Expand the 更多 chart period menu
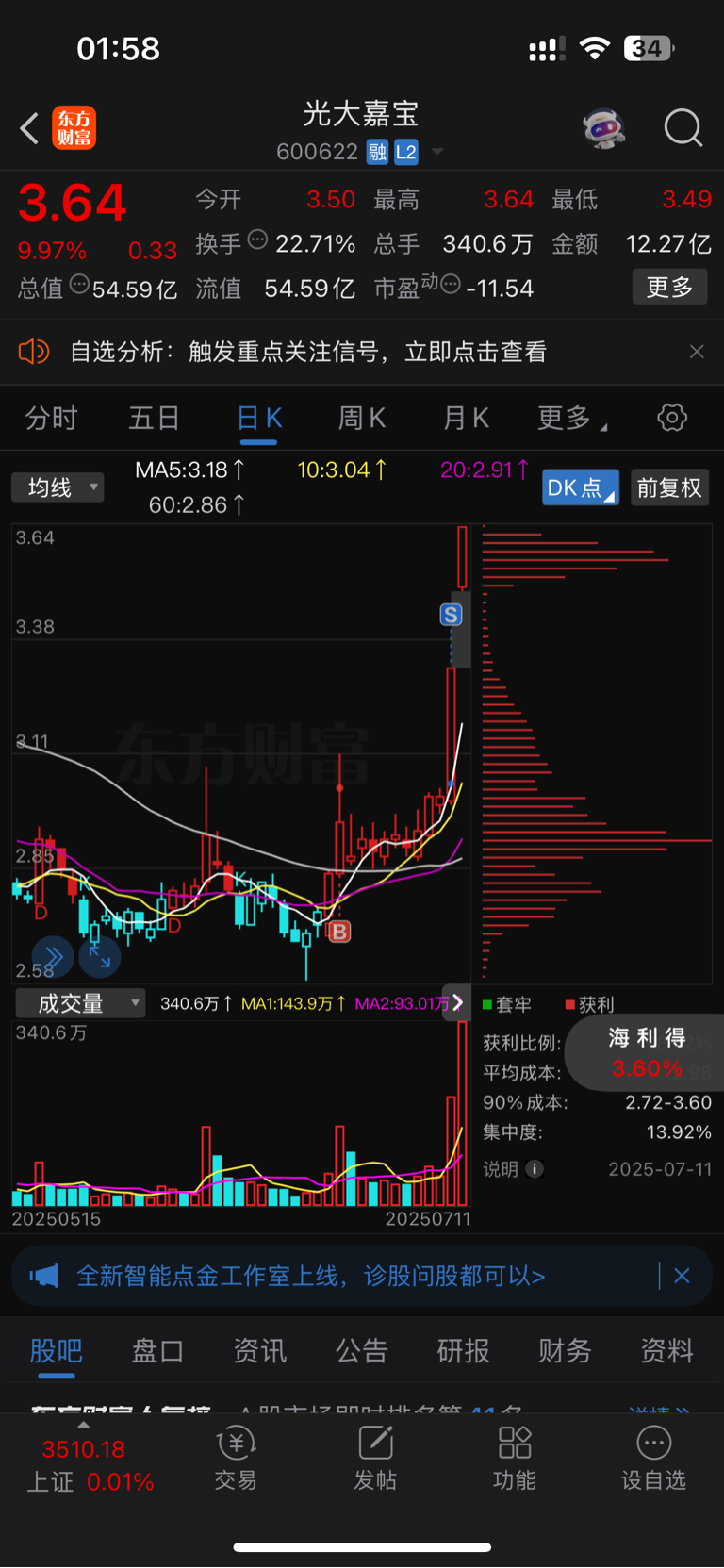Screen dimensions: 724x1568 tap(571, 418)
